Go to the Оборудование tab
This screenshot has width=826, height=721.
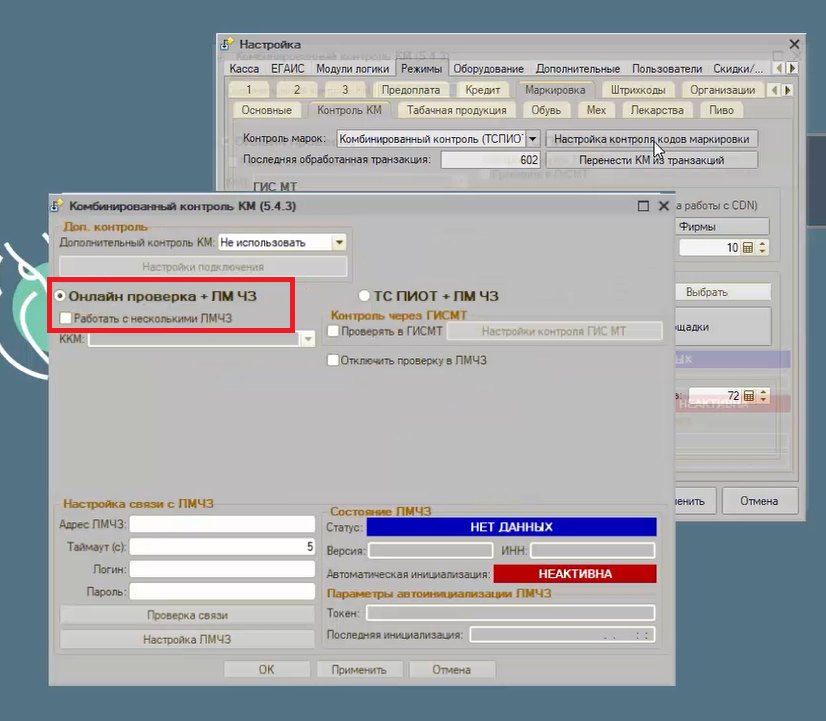488,68
